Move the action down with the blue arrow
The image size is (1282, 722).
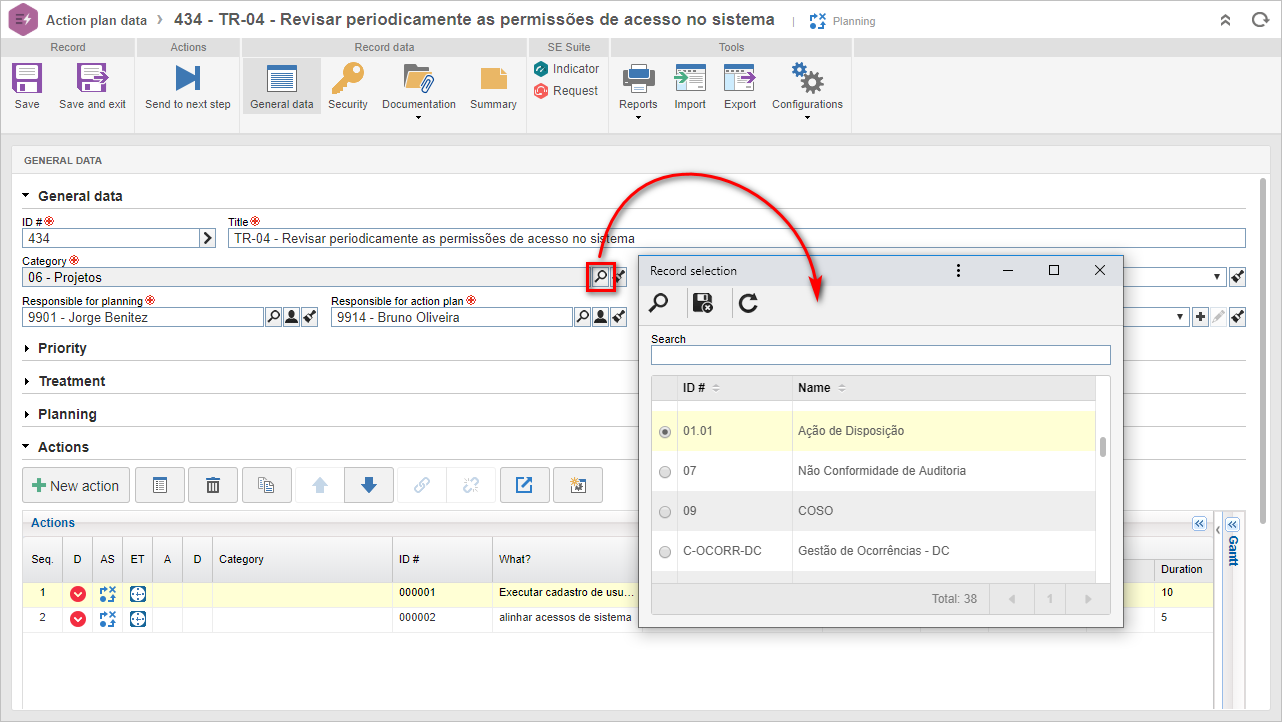[x=369, y=485]
